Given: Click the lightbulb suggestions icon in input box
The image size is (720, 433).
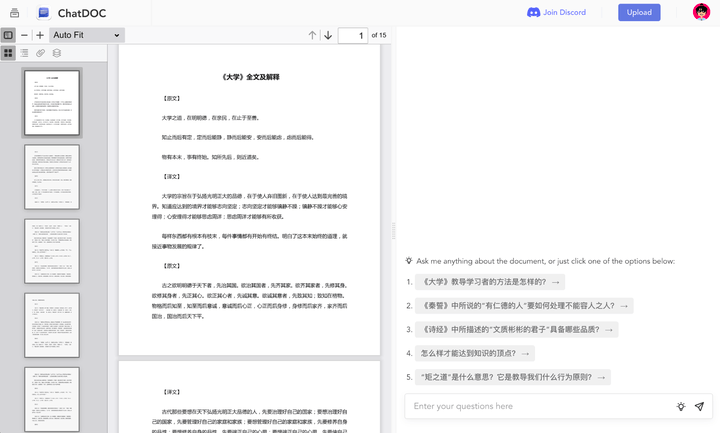Looking at the screenshot, I should tap(680, 406).
